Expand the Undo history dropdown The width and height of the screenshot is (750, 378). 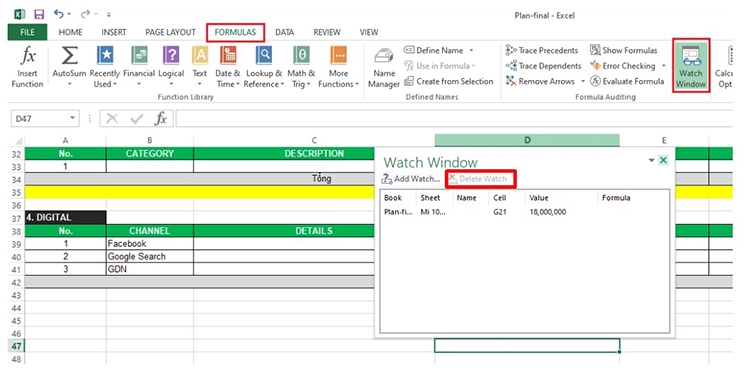pos(69,14)
